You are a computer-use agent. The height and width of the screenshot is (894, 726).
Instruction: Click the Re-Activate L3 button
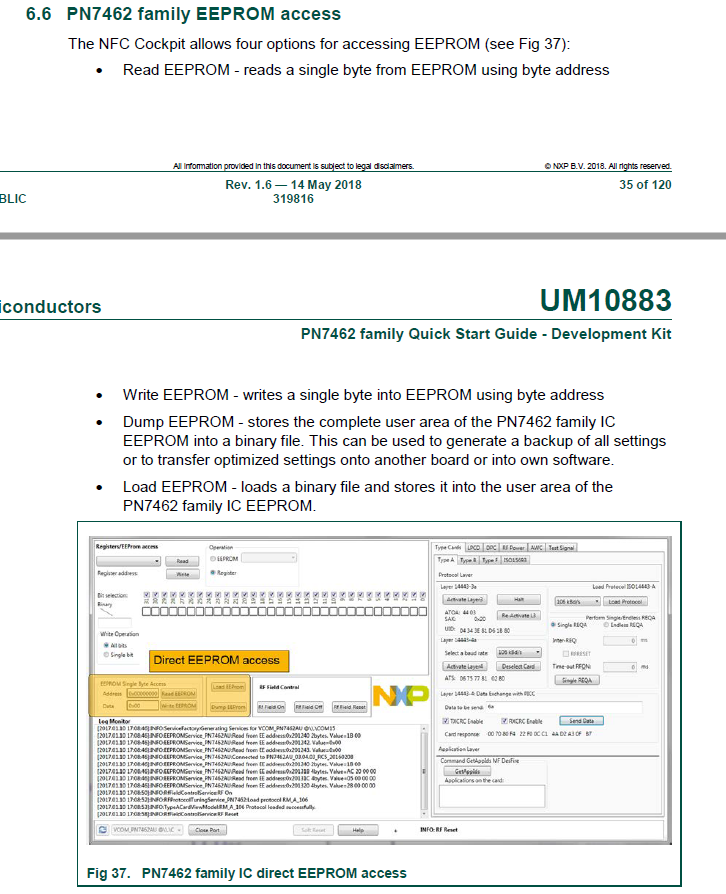(x=518, y=616)
